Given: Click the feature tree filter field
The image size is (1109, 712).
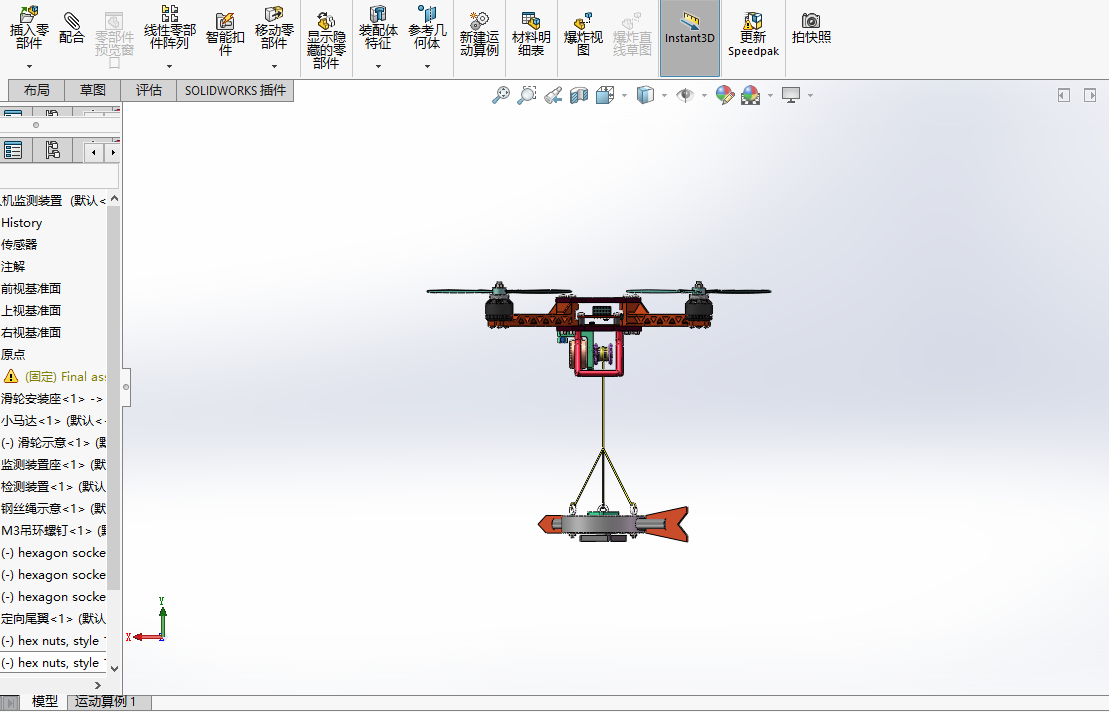Looking at the screenshot, I should coord(59,176).
